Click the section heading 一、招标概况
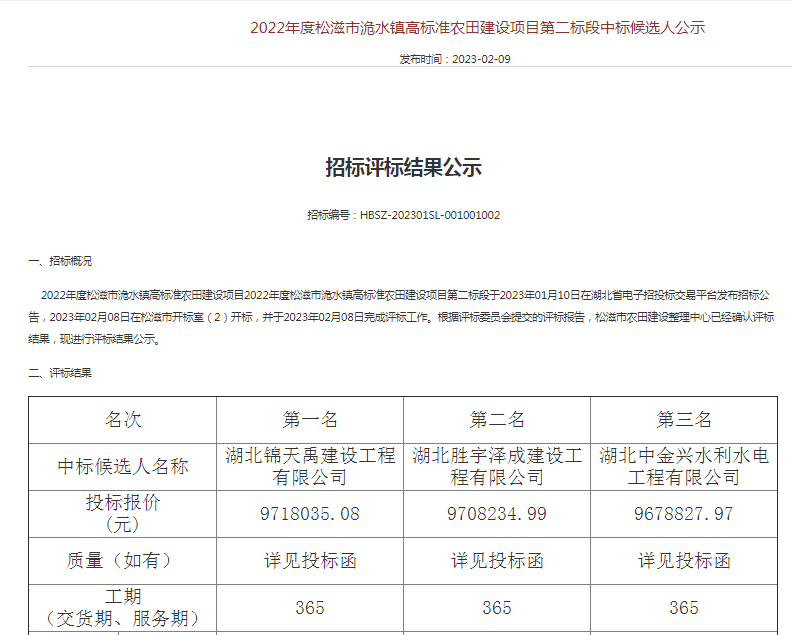The image size is (792, 635). pyautogui.click(x=60, y=261)
